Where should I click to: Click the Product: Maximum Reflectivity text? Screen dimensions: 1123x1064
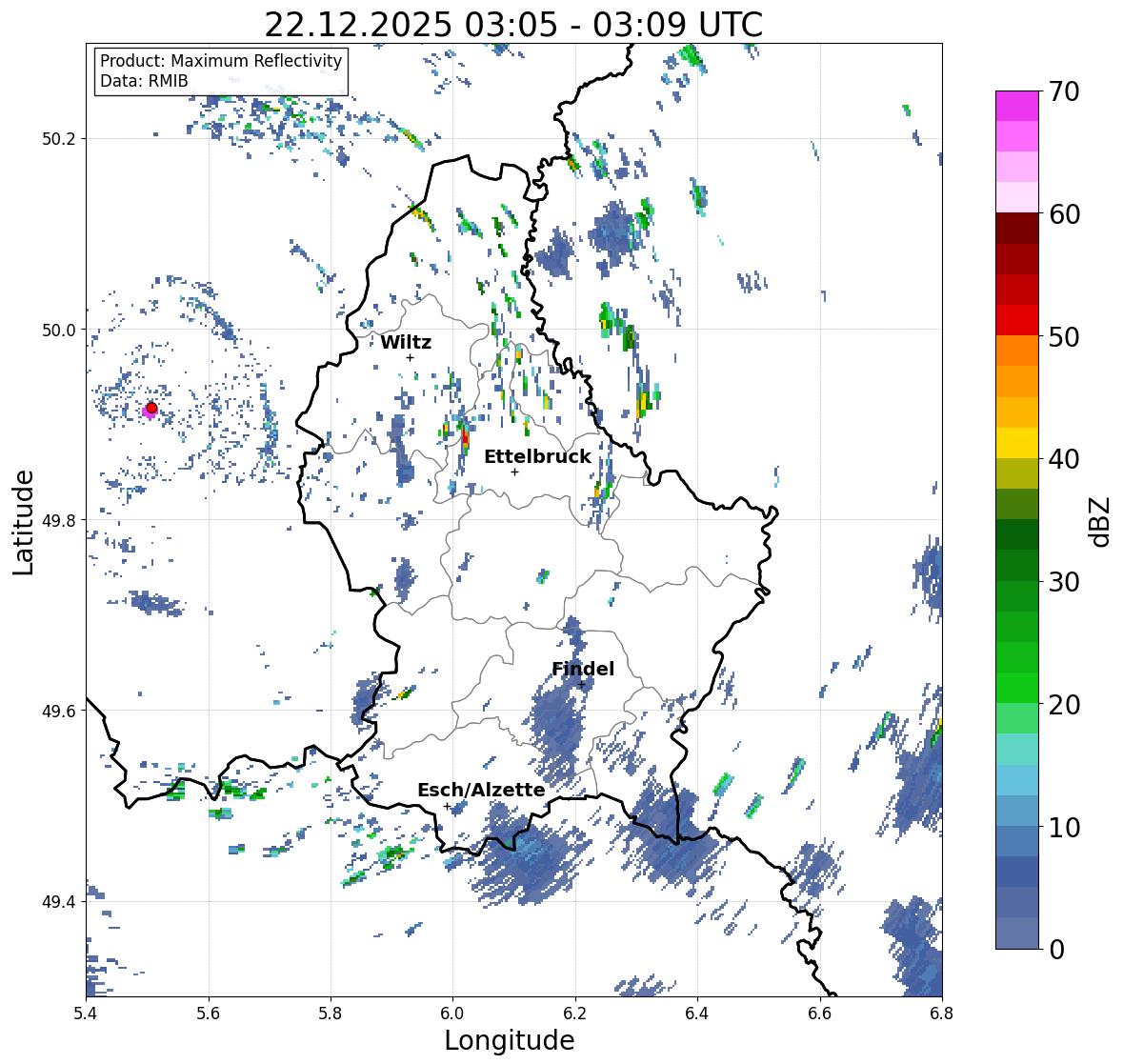coord(221,61)
